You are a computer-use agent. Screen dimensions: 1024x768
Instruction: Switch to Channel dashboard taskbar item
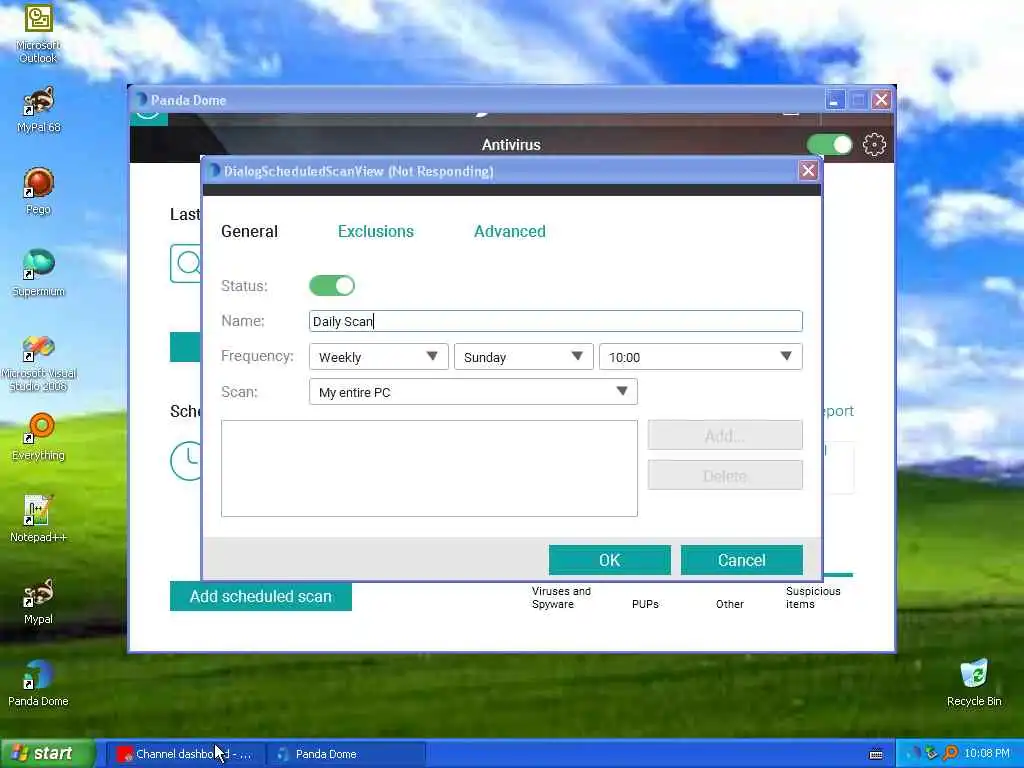185,754
